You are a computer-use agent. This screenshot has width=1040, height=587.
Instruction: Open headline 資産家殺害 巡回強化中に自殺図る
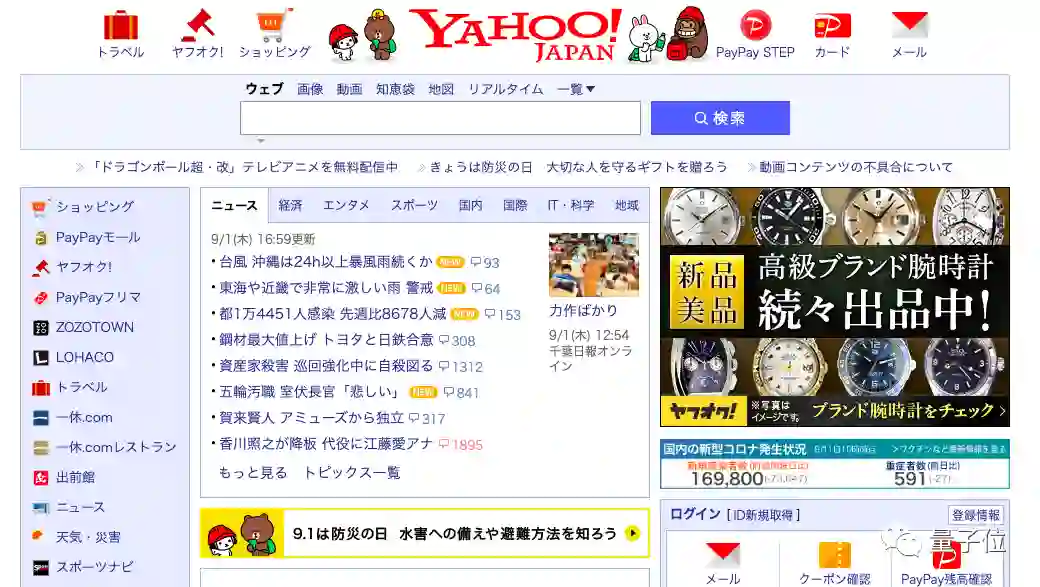pyautogui.click(x=326, y=365)
